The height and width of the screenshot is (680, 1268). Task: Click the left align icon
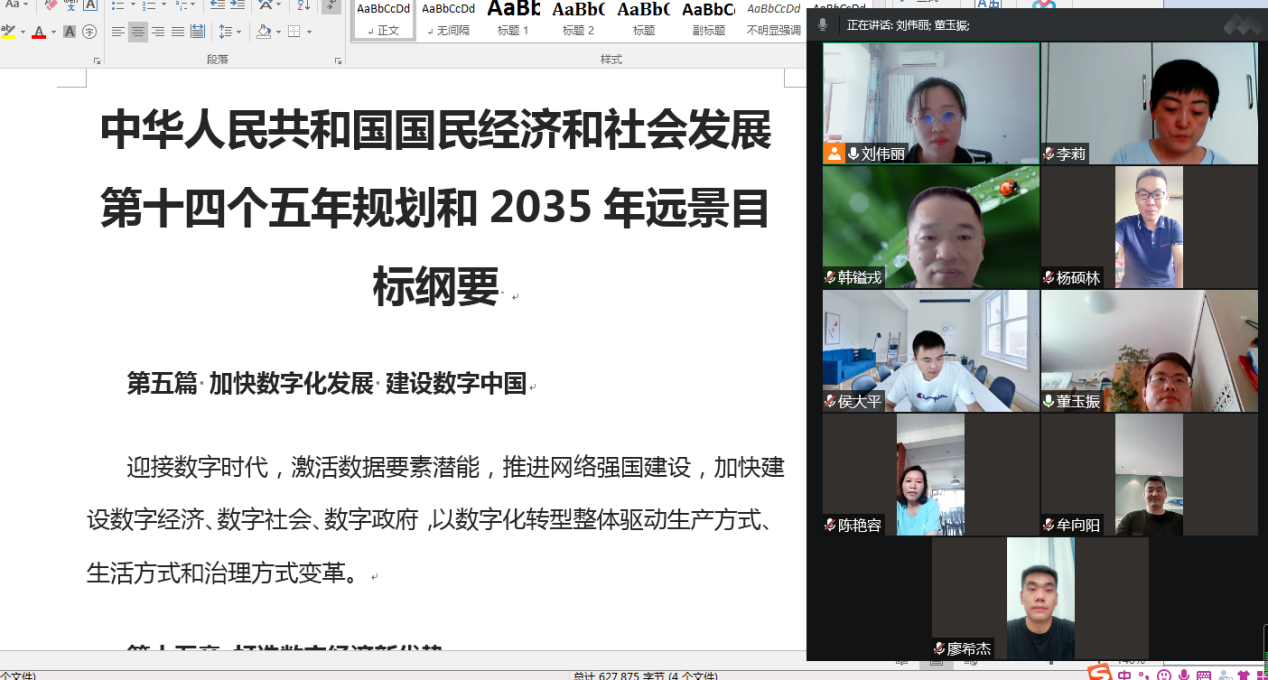(118, 32)
